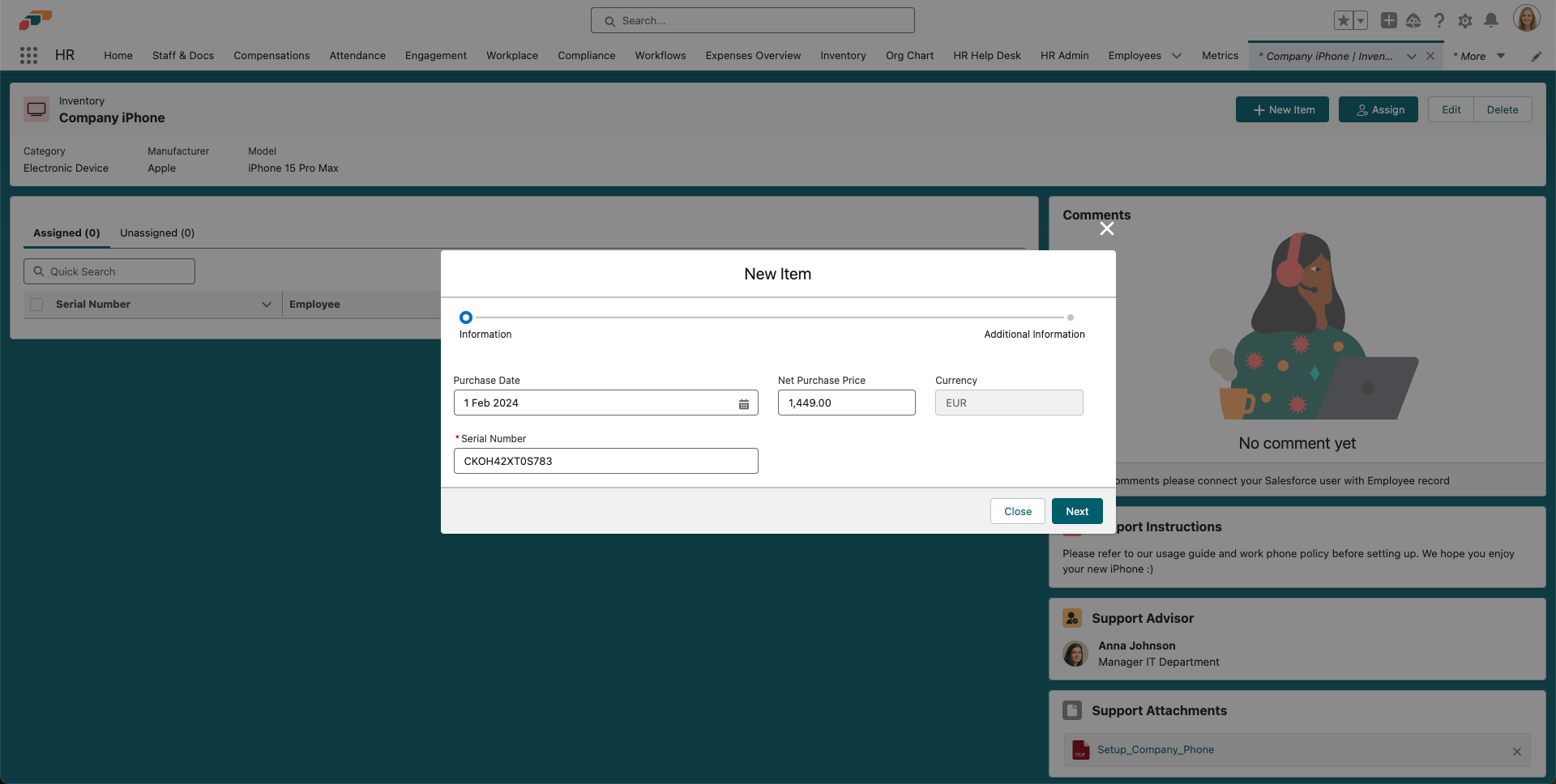Click the progress bar between wizard steps
Screen dimensions: 1556x784
click(x=770, y=317)
